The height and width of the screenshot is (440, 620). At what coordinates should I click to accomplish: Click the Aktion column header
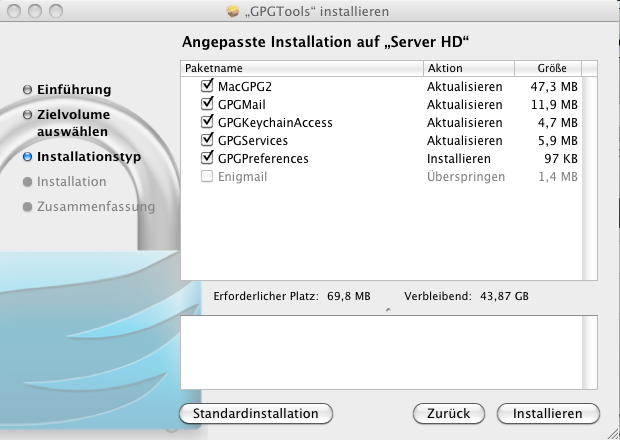tap(469, 68)
